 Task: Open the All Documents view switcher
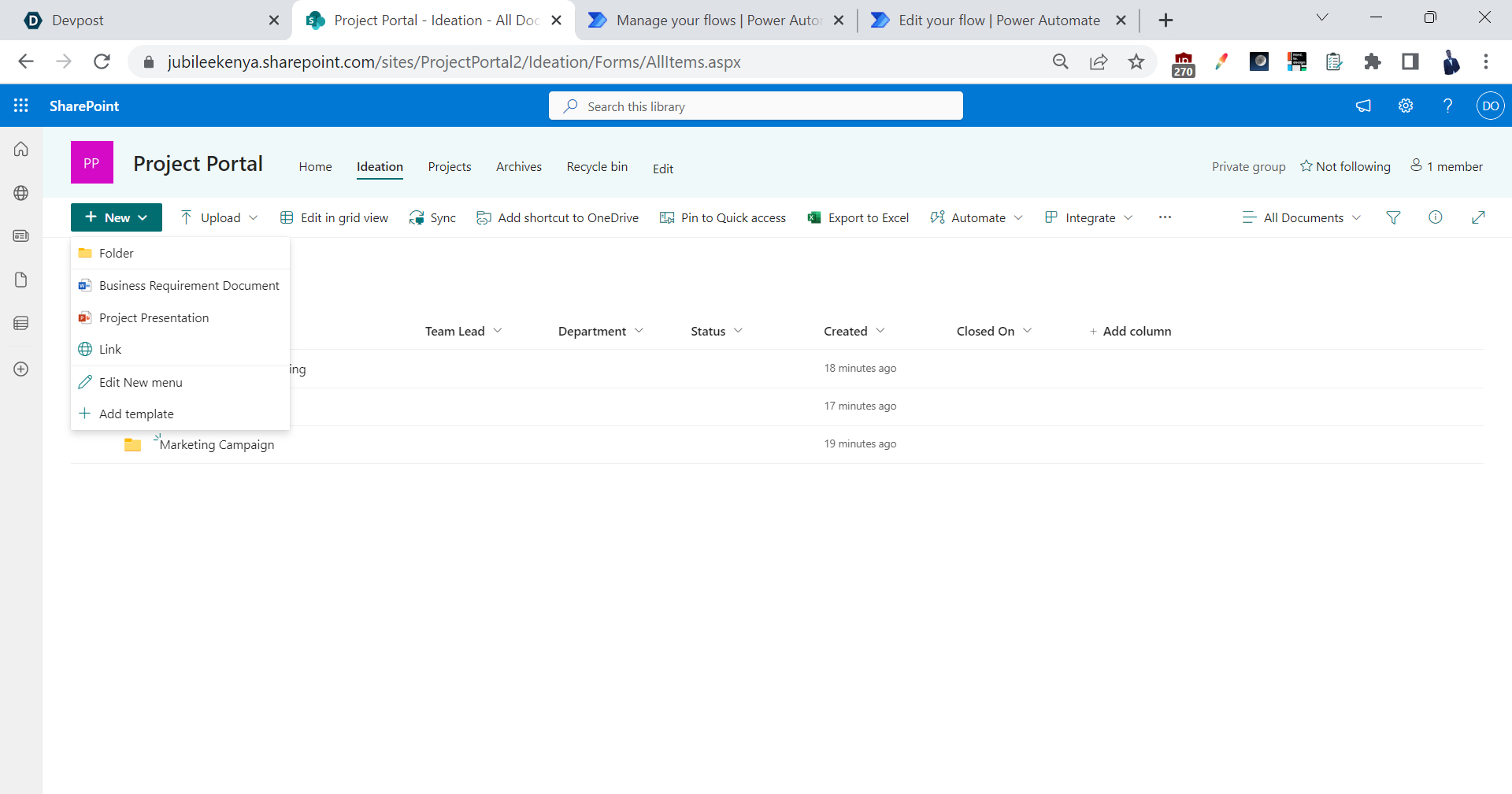pyautogui.click(x=1302, y=217)
